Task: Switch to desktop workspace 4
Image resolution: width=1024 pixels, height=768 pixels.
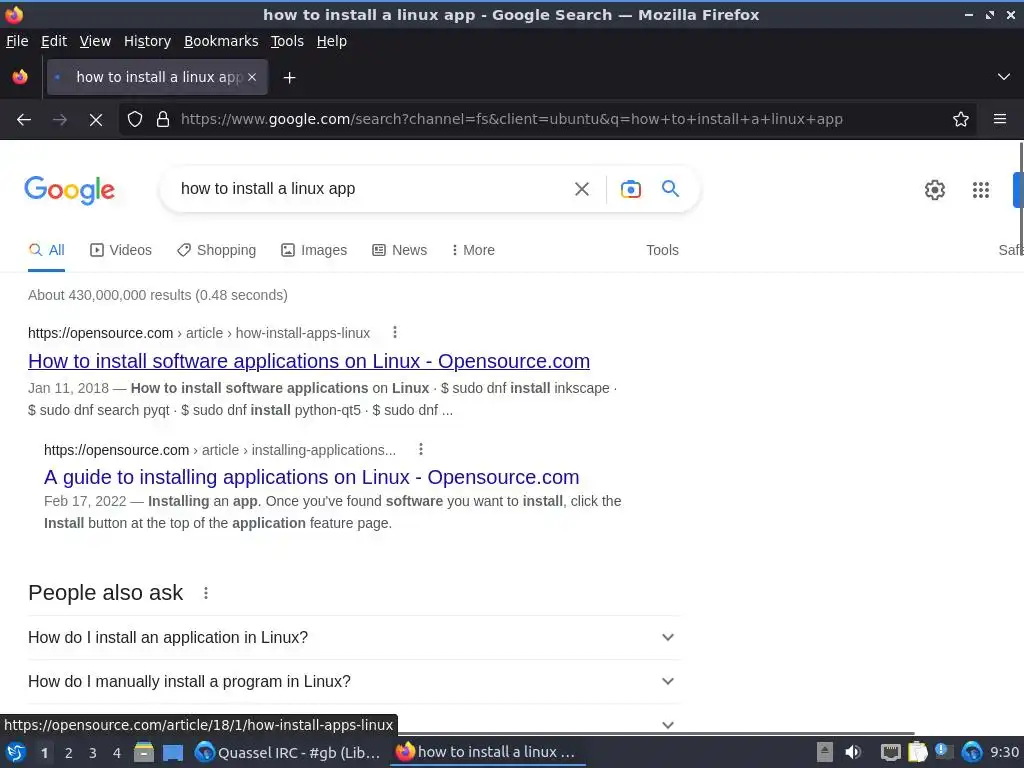Action: (117, 753)
